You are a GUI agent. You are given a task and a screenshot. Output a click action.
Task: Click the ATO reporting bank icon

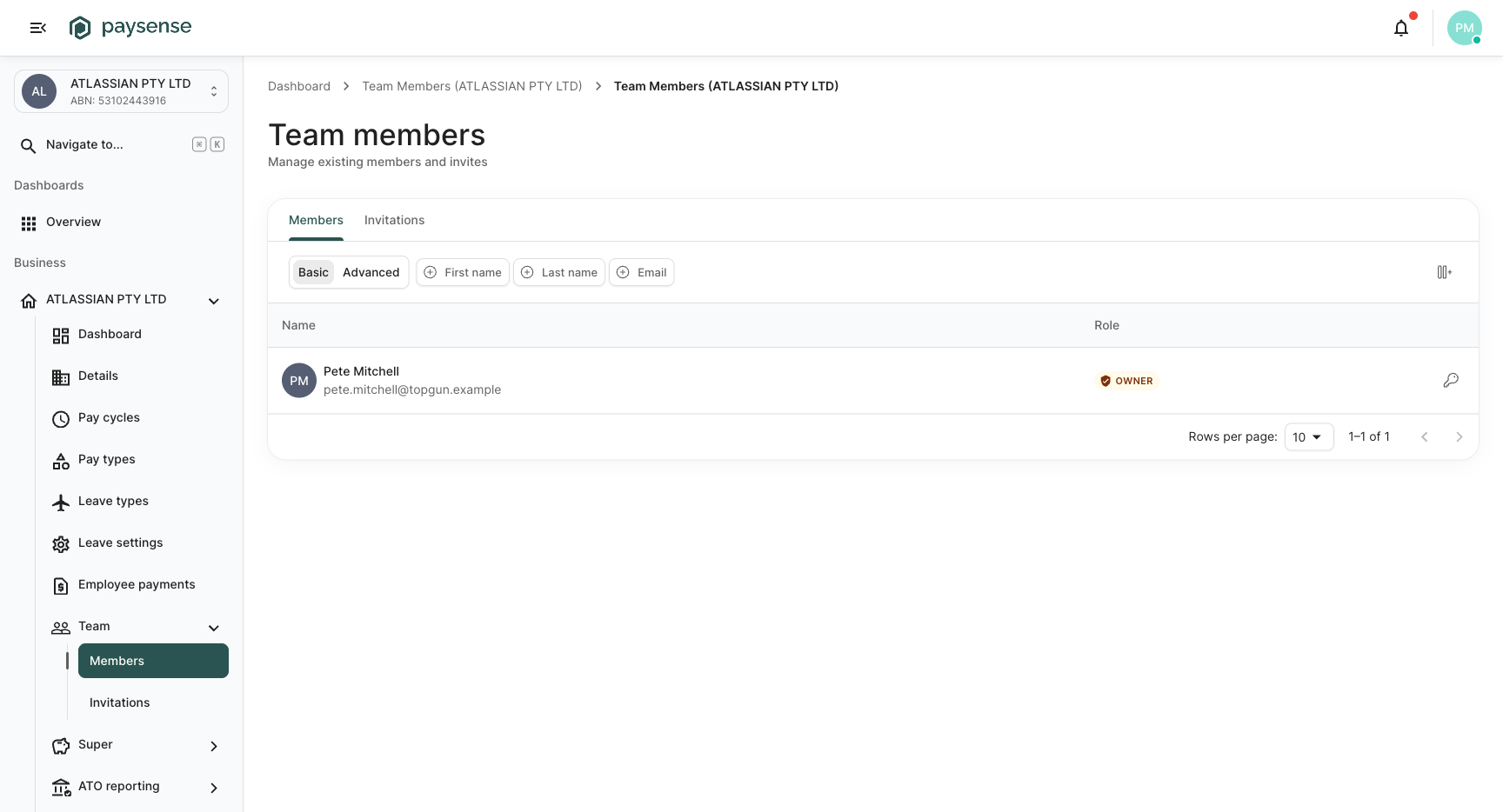tap(61, 788)
